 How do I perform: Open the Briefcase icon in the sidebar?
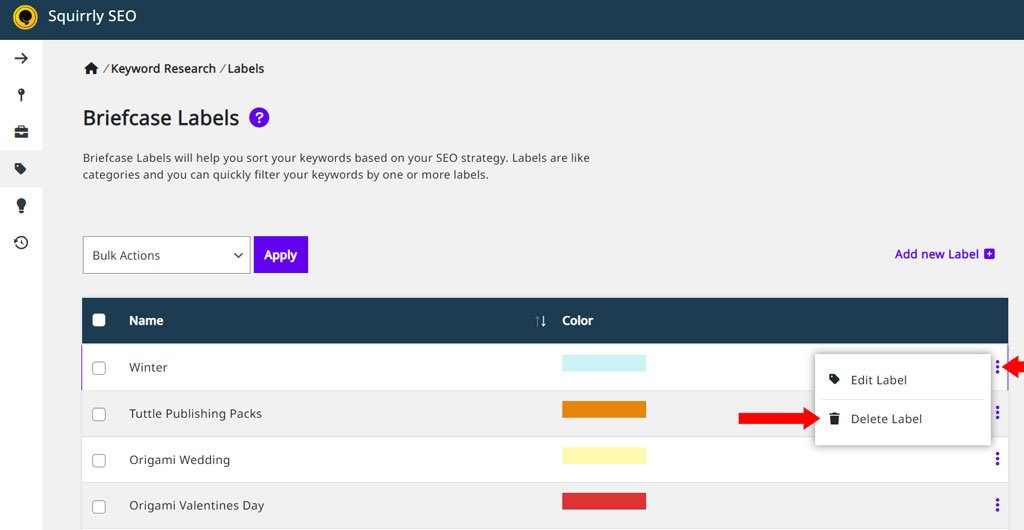pos(22,132)
